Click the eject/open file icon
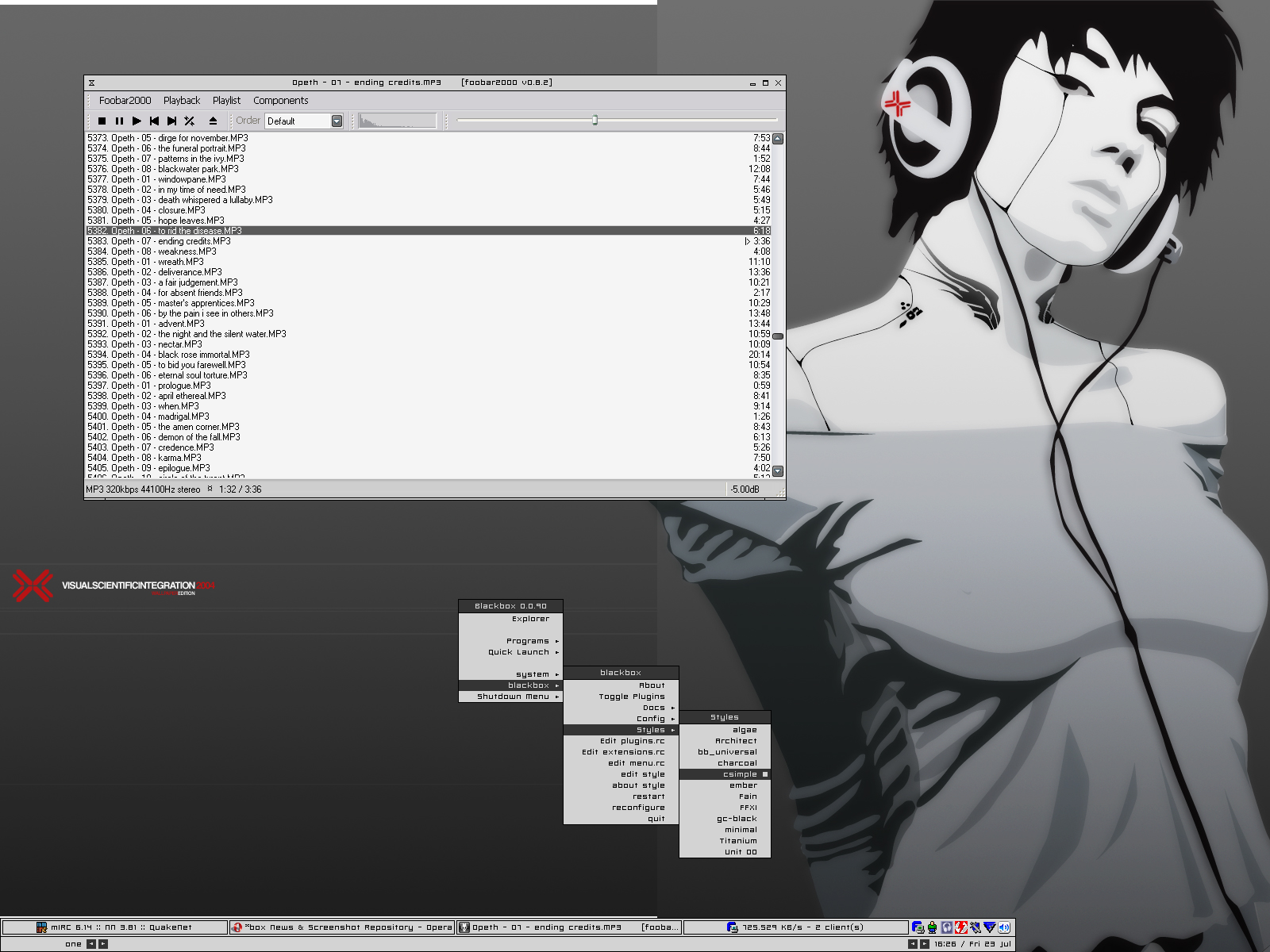1270x952 pixels. click(213, 121)
